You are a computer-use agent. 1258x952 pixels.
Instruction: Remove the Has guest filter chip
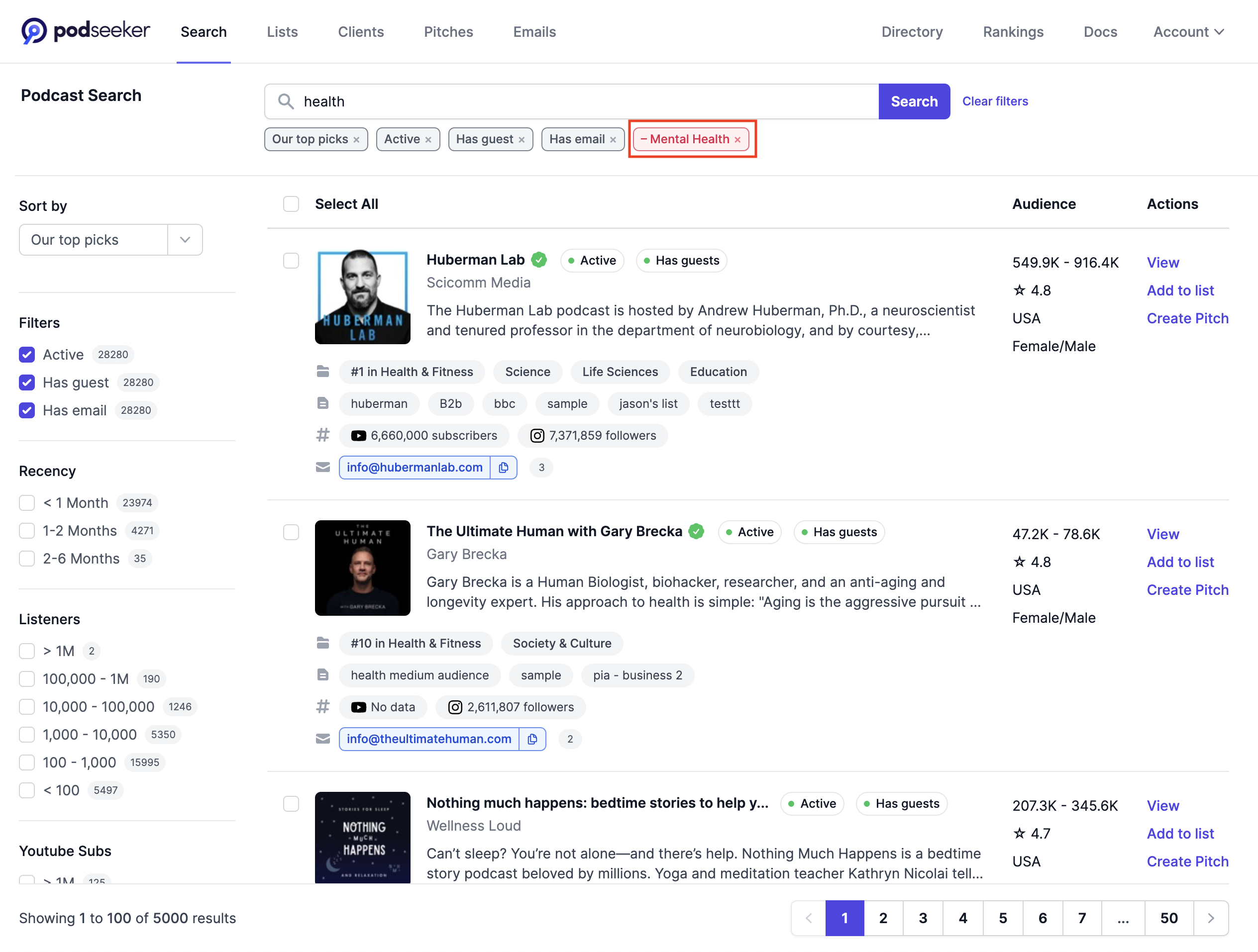521,140
